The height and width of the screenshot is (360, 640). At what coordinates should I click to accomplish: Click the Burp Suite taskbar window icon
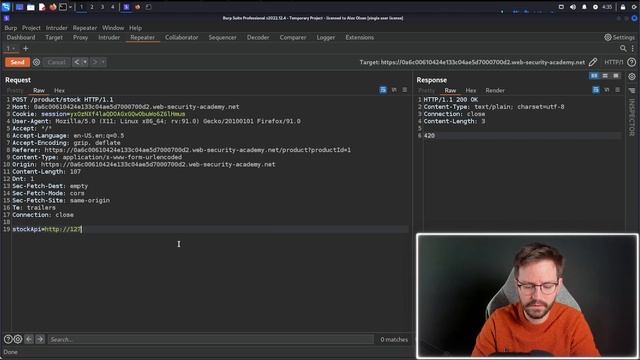[x=126, y=7]
